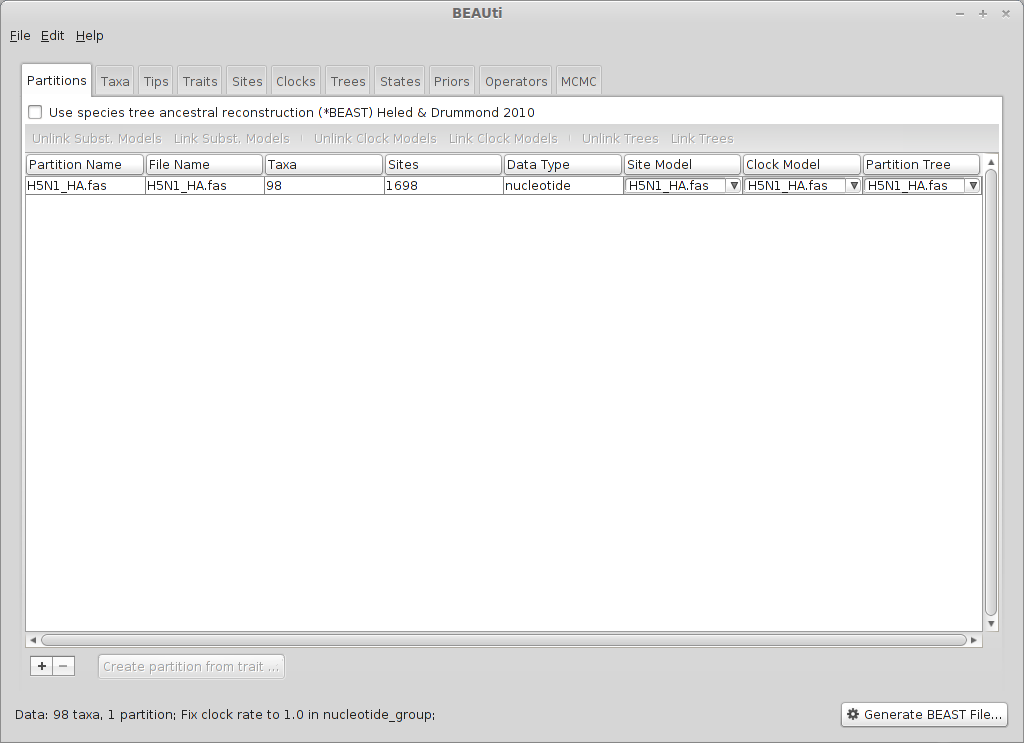1024x743 pixels.
Task: Open the Help menu
Action: (x=89, y=36)
